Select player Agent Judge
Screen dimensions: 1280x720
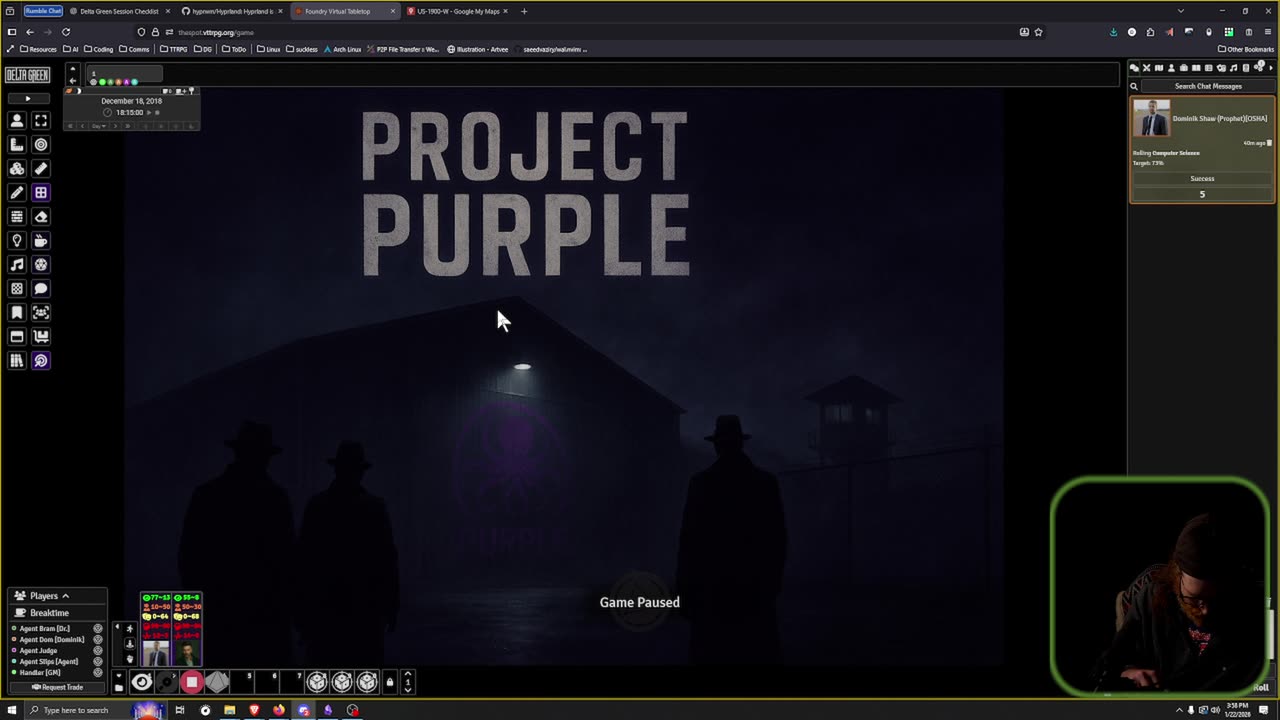(x=38, y=651)
